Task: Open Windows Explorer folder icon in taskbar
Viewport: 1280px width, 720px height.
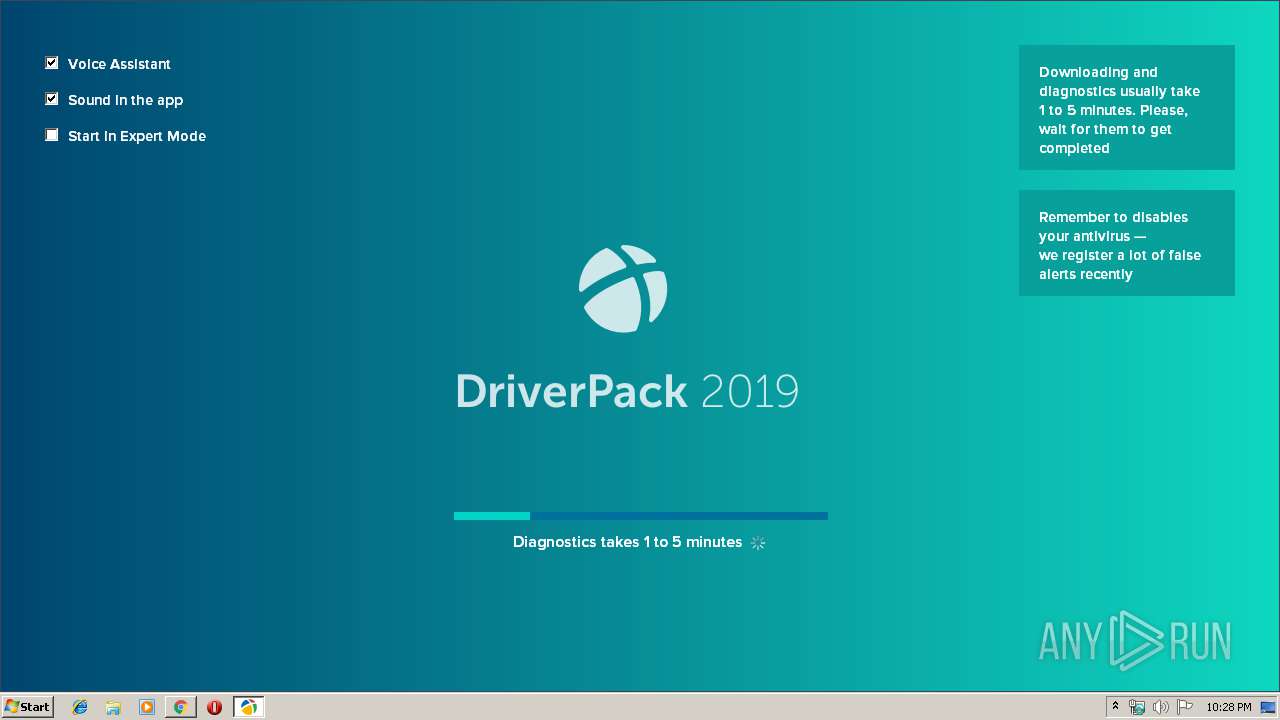Action: tap(113, 707)
